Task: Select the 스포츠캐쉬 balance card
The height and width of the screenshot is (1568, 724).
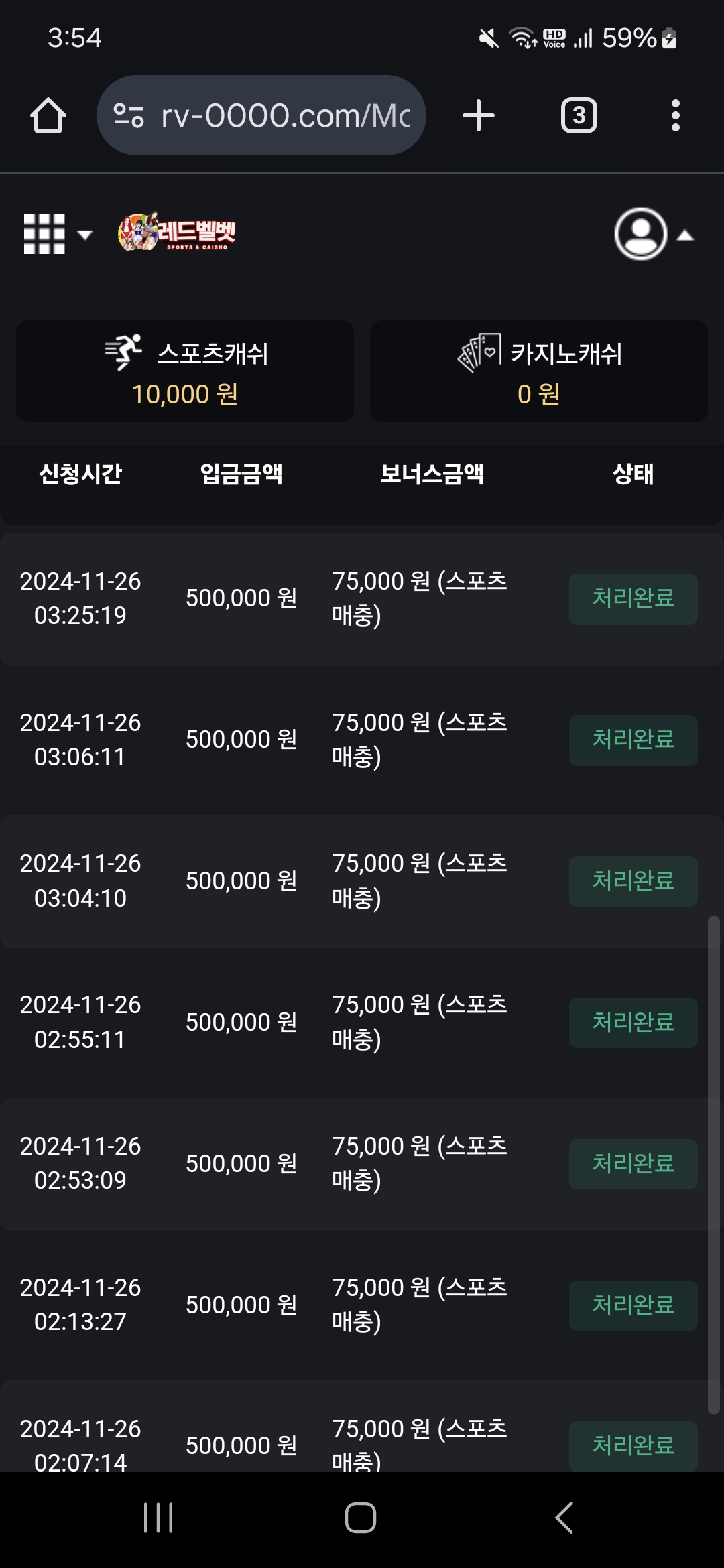Action: (185, 371)
